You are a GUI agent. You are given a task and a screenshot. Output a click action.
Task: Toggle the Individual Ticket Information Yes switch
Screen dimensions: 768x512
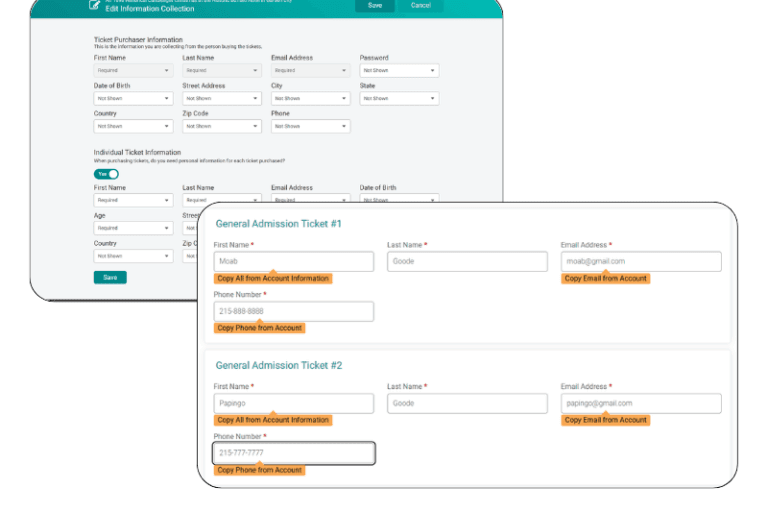coord(106,174)
